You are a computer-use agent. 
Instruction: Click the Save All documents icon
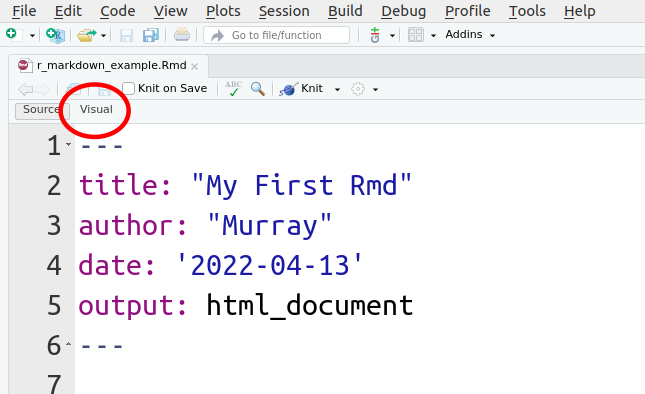point(151,35)
